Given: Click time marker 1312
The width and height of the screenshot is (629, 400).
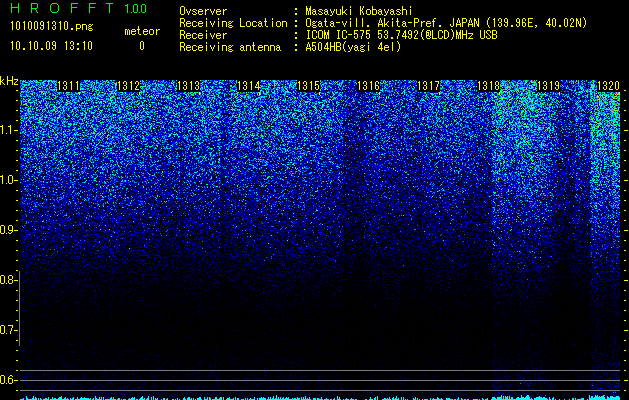Looking at the screenshot, I should (128, 86).
